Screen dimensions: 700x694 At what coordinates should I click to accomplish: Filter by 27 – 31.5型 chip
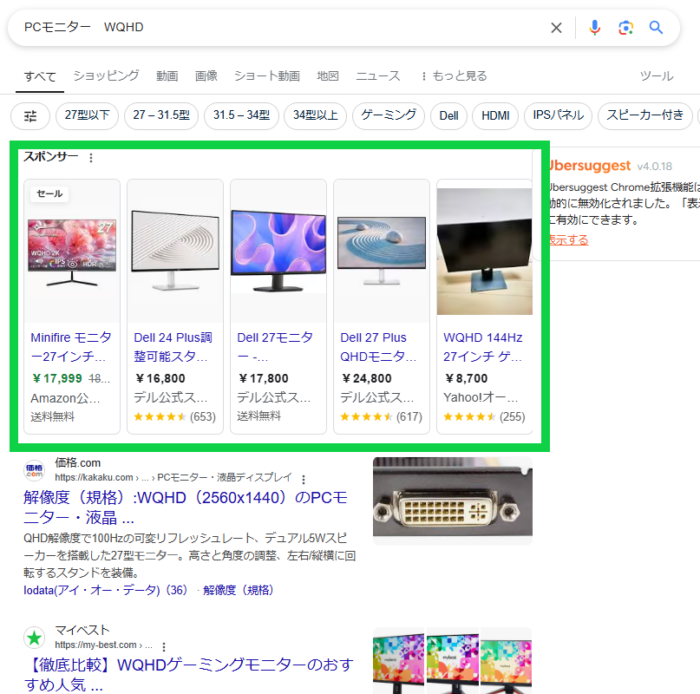[161, 116]
